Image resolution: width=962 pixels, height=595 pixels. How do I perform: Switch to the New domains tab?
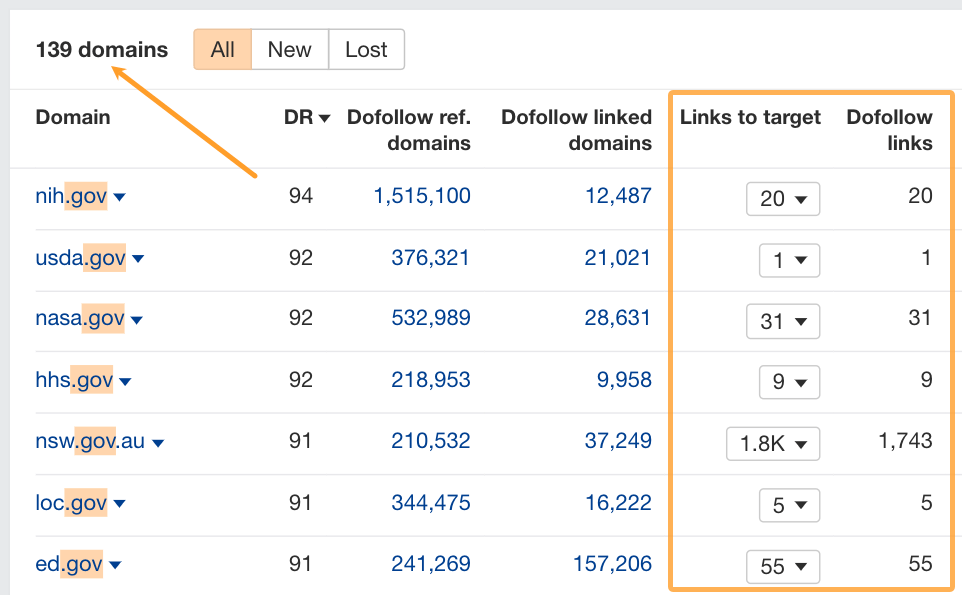tap(289, 50)
